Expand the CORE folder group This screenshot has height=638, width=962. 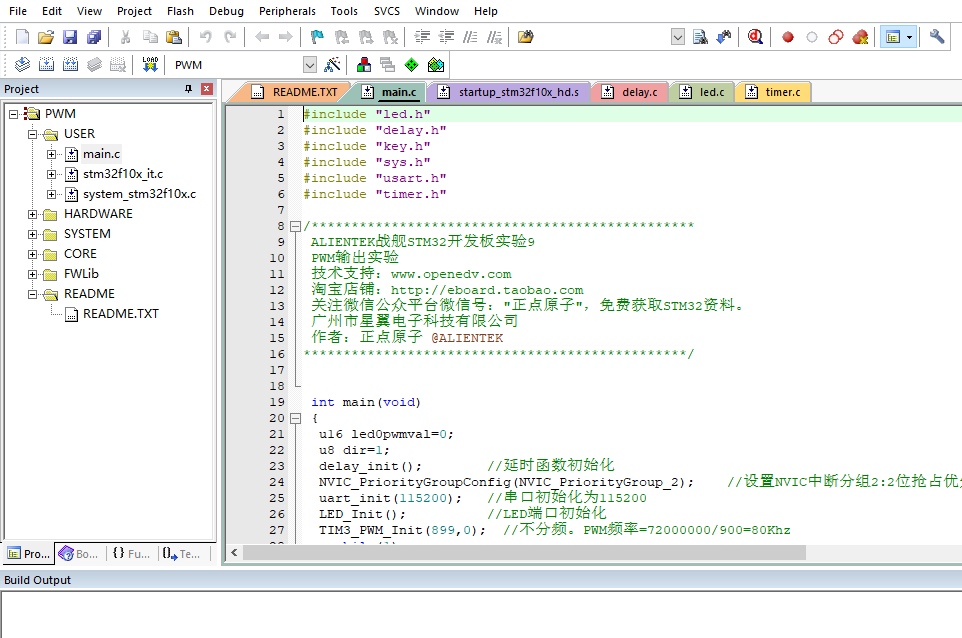(33, 254)
